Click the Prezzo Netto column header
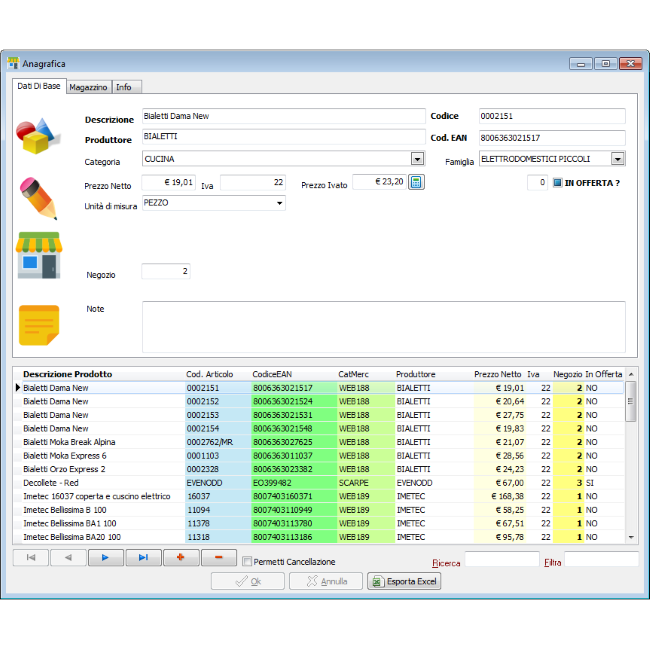 [497, 374]
